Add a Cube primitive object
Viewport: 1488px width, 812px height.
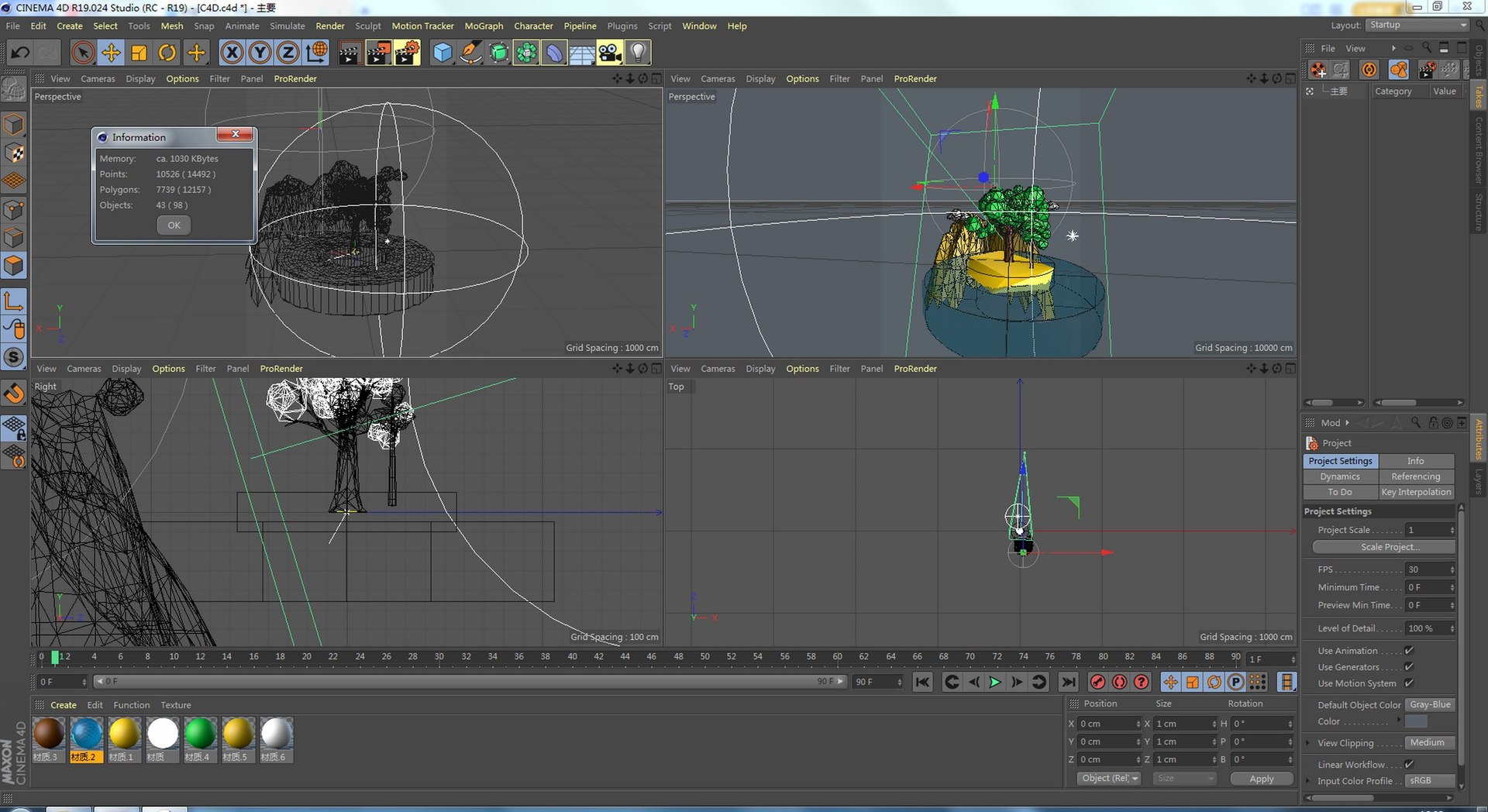click(443, 53)
